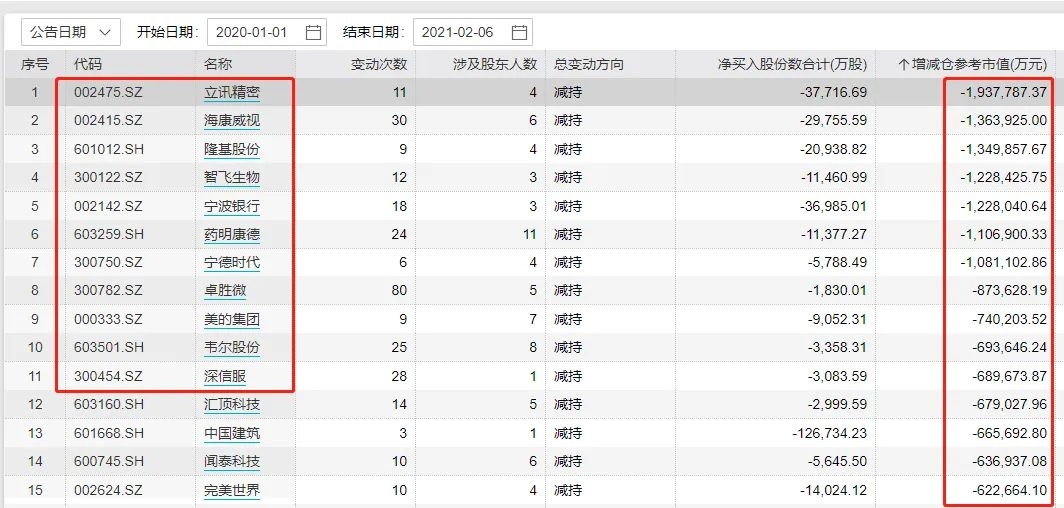
Task: Open stock link 中国建筑
Action: tap(232, 433)
